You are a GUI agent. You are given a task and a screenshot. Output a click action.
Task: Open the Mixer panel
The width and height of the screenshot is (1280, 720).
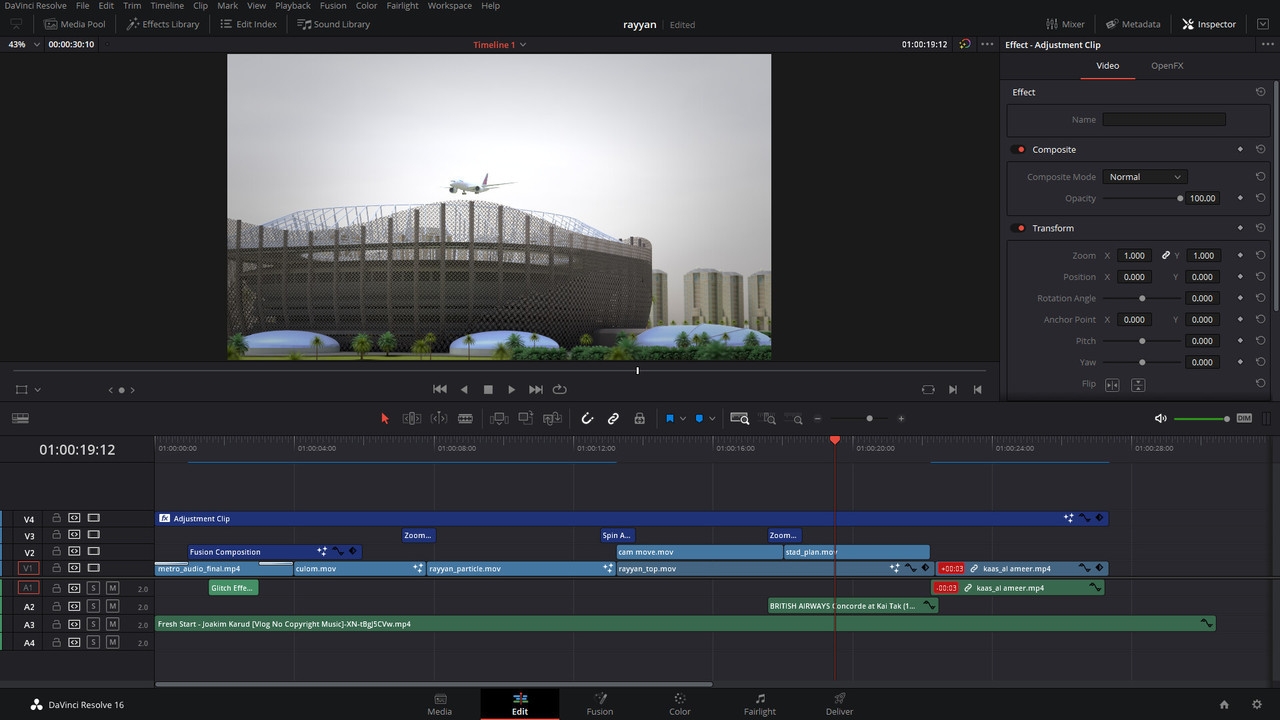[1065, 24]
